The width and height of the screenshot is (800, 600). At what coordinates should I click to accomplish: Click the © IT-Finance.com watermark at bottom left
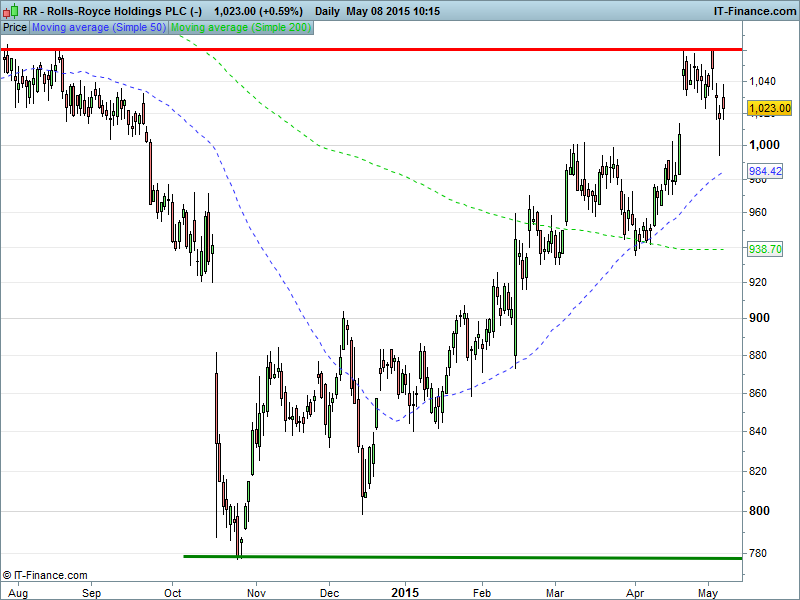[x=45, y=575]
